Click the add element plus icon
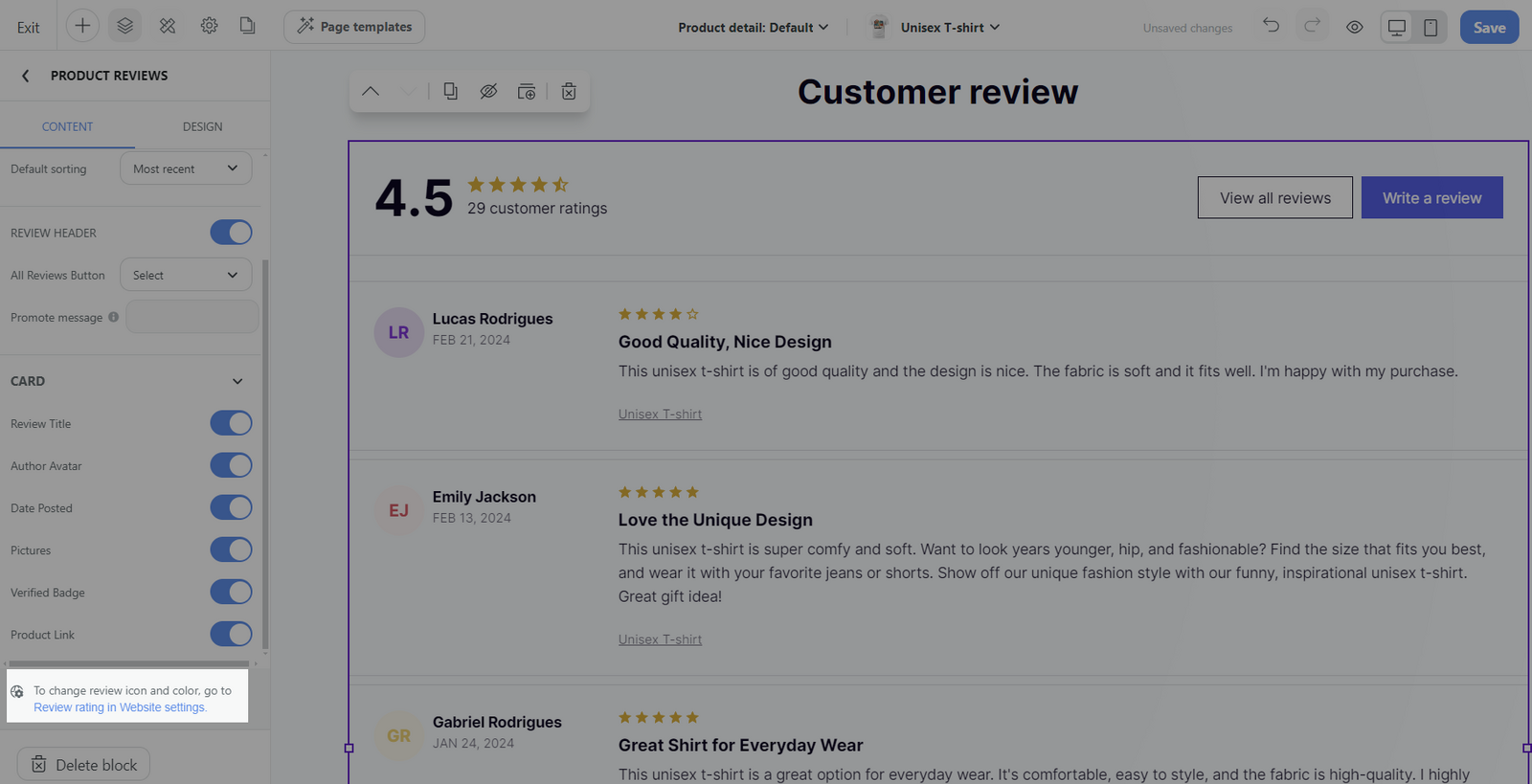The image size is (1532, 784). click(82, 26)
